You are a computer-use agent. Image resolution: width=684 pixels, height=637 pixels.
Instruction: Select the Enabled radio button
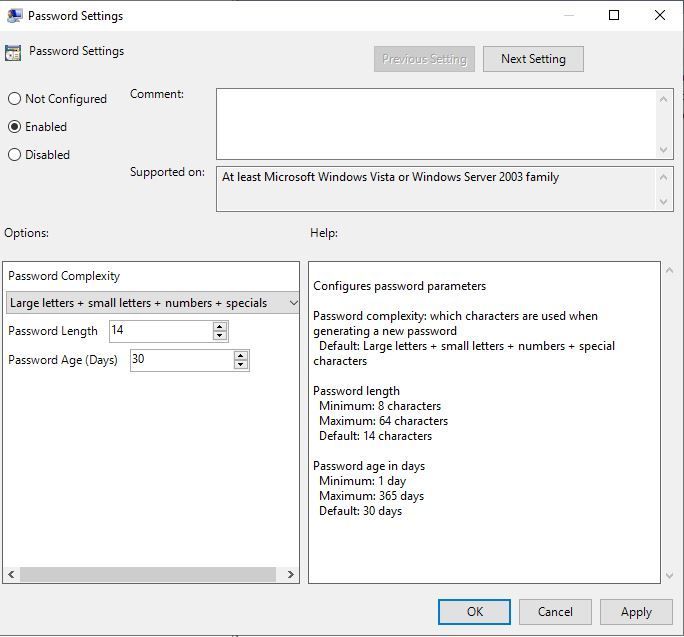pyautogui.click(x=14, y=127)
